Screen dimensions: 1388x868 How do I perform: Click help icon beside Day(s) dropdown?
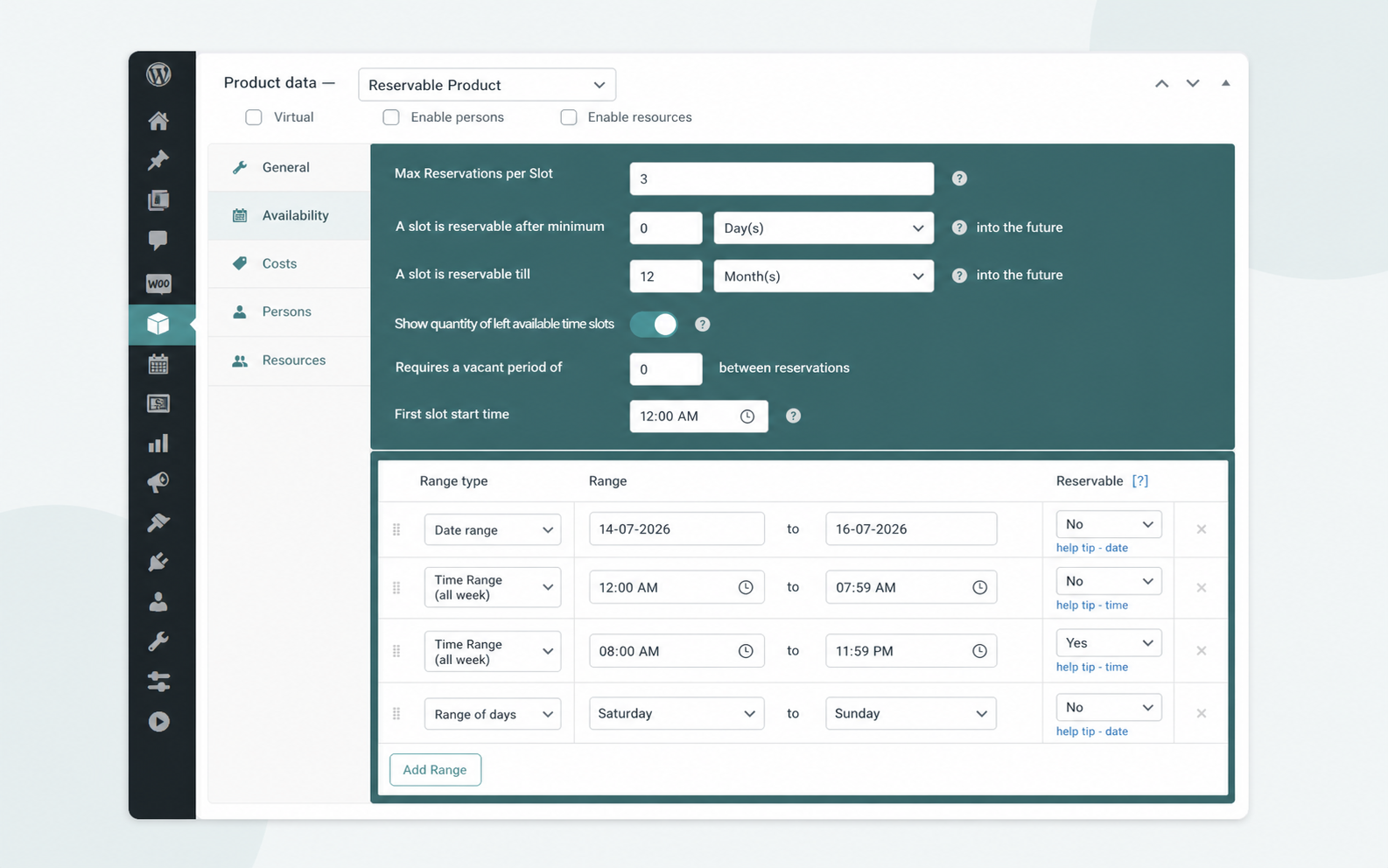point(959,227)
